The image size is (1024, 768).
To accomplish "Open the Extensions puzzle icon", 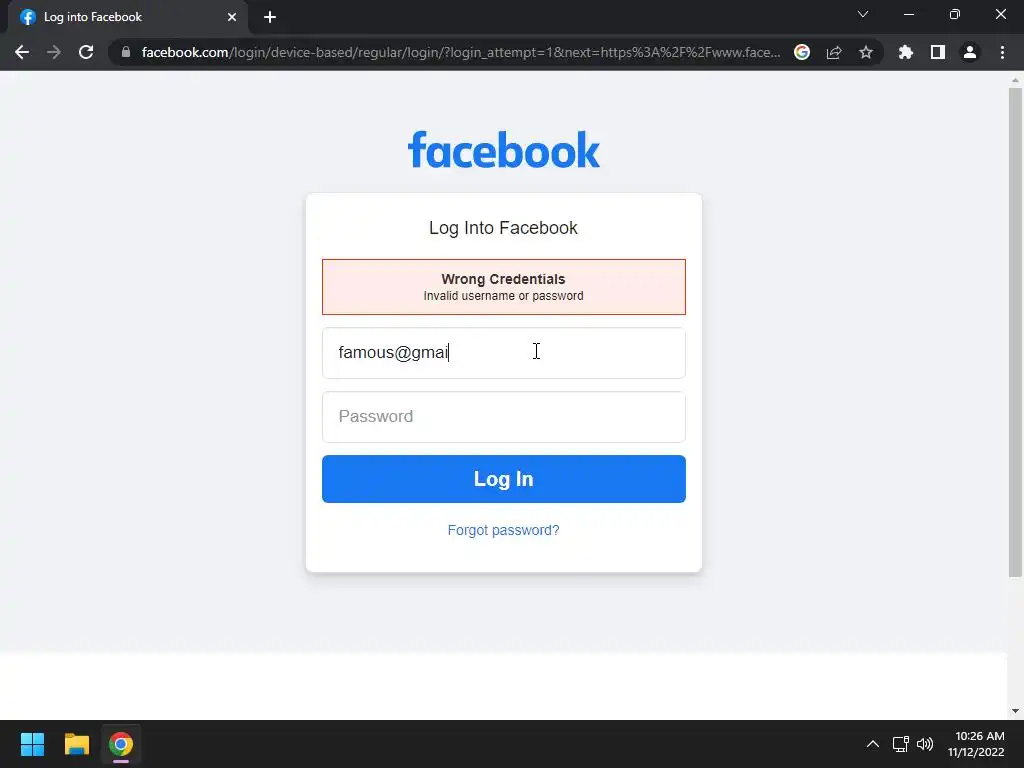I will 906,52.
